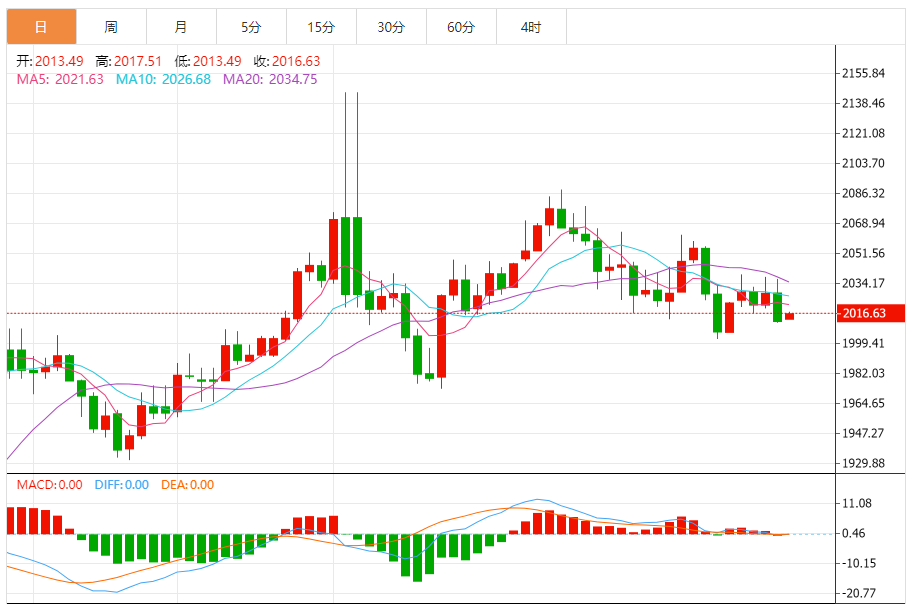Click the -10.15 MACD axis label

858,563
